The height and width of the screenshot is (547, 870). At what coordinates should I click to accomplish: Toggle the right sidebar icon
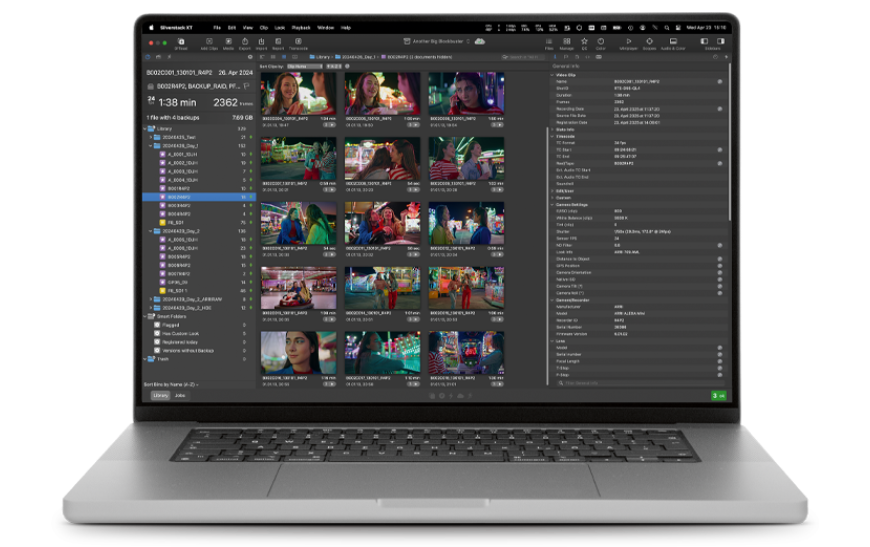[x=721, y=41]
